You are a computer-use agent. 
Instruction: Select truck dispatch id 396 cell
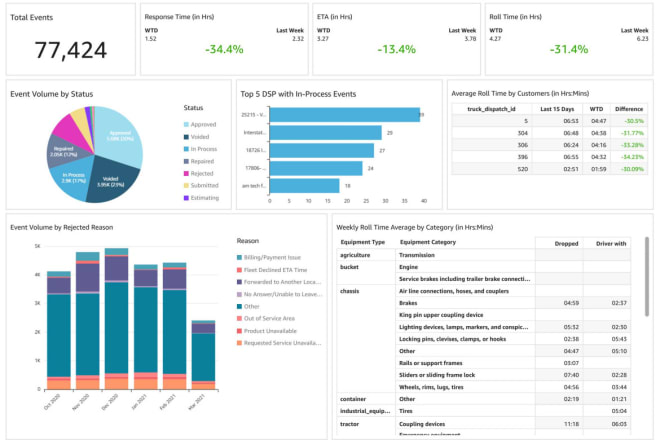click(x=491, y=157)
